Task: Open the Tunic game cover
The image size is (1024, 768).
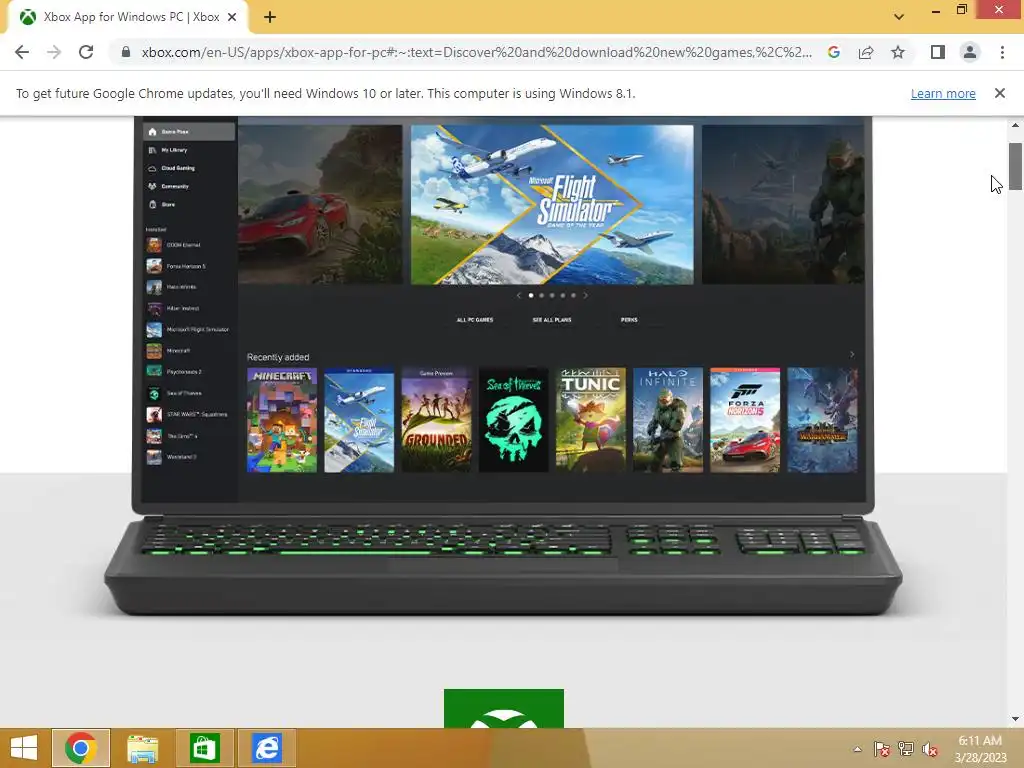Action: (590, 420)
